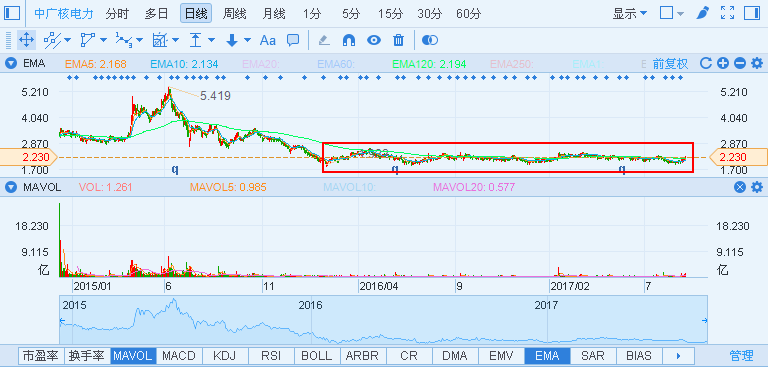Expand range marker options arrow
768x367 pixels.
click(211, 40)
